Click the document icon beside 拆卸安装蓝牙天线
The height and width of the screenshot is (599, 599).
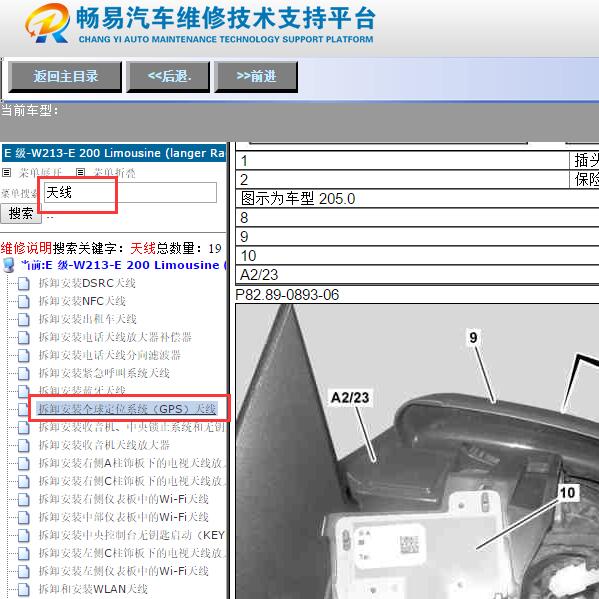pyautogui.click(x=24, y=391)
